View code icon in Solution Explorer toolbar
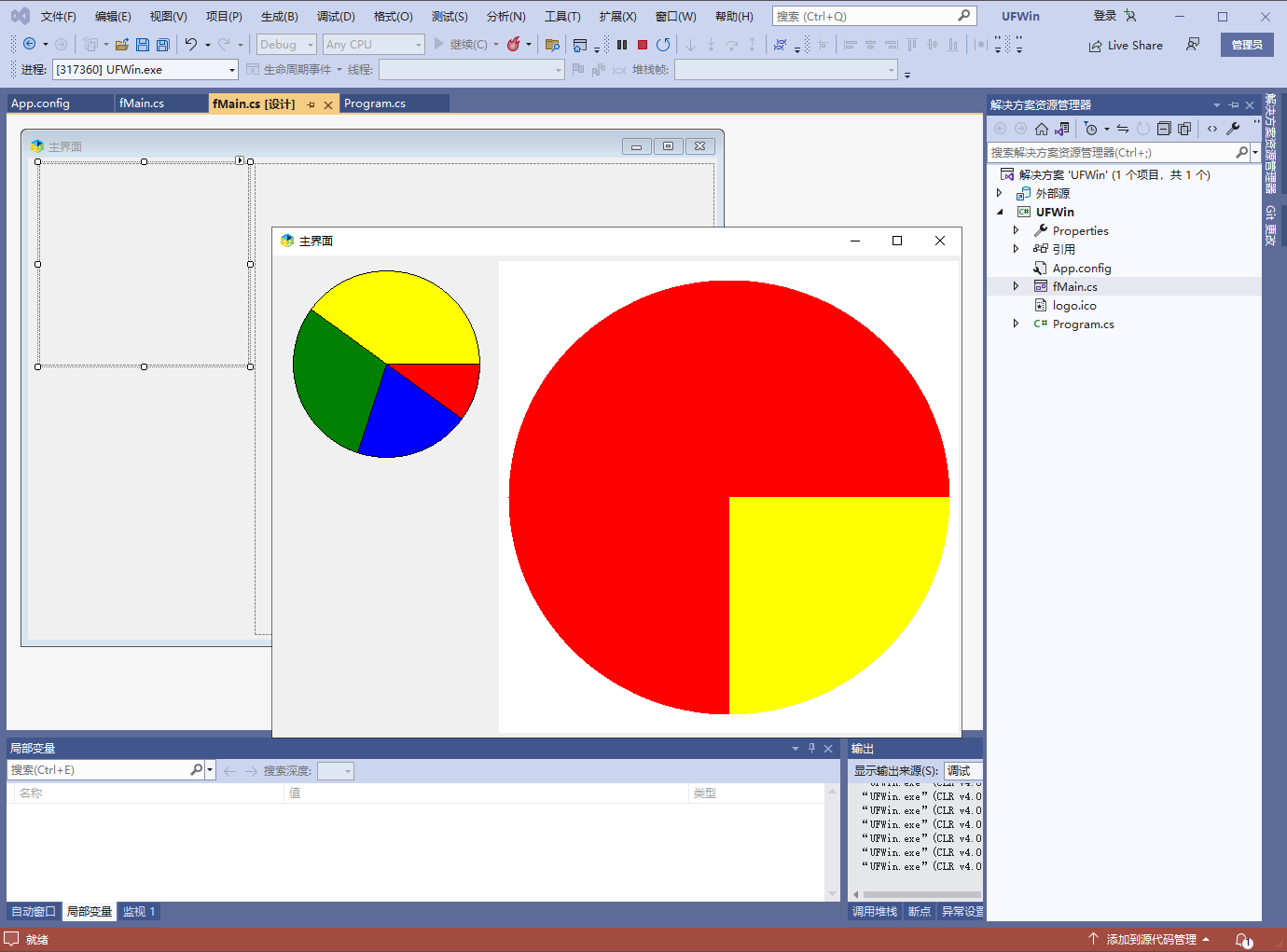Image resolution: width=1287 pixels, height=952 pixels. 1212,129
